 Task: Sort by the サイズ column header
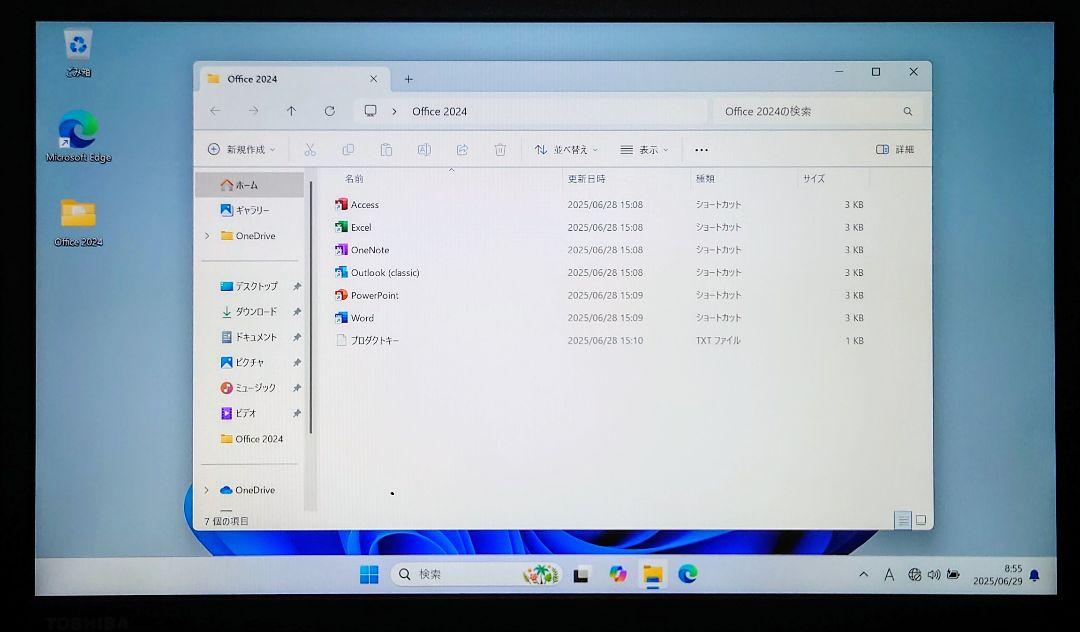(813, 179)
